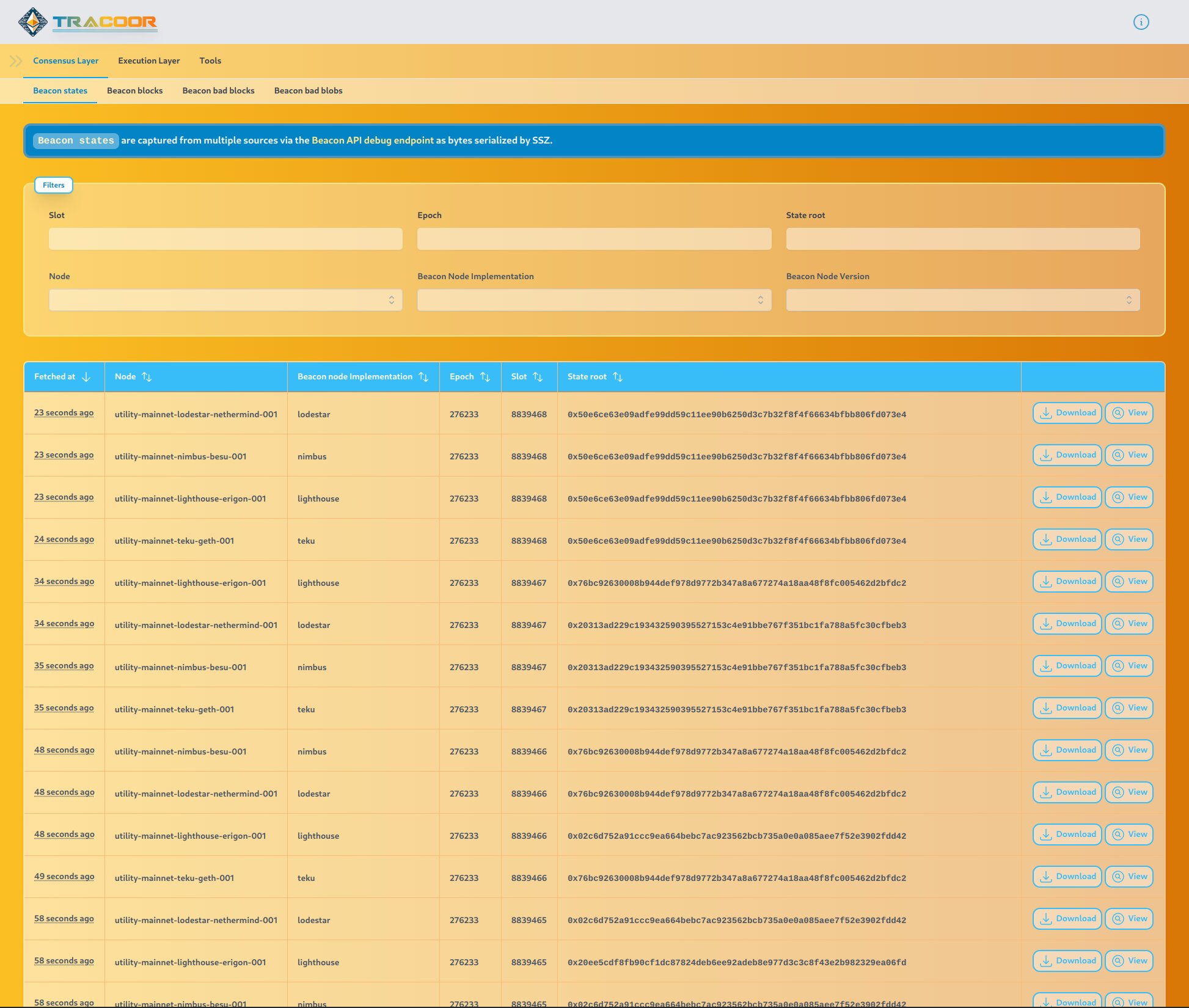Viewport: 1189px width, 1008px height.
Task: View the nimbus state for slot 8839468
Action: (x=1129, y=455)
